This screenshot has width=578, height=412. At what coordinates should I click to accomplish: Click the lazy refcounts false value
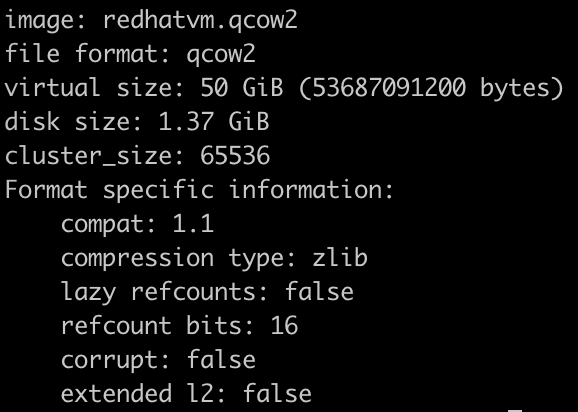[319, 291]
